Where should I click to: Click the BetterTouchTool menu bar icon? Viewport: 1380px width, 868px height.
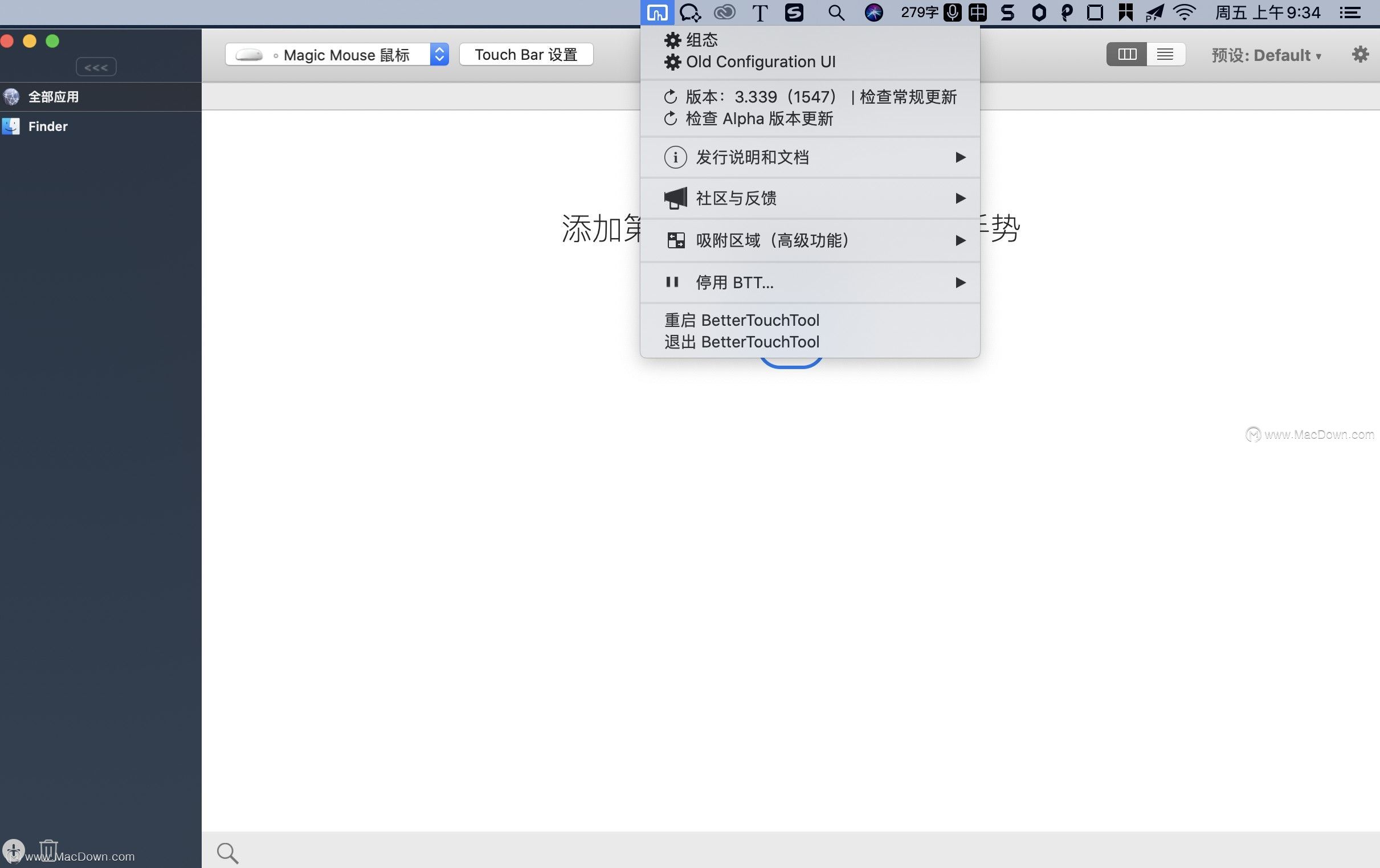(x=657, y=13)
